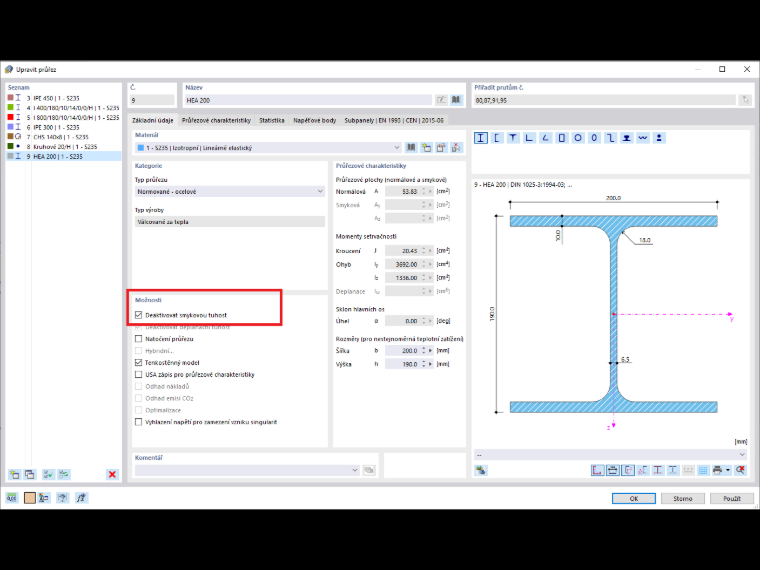Click select-all checkmarks icon under list

[48, 475]
